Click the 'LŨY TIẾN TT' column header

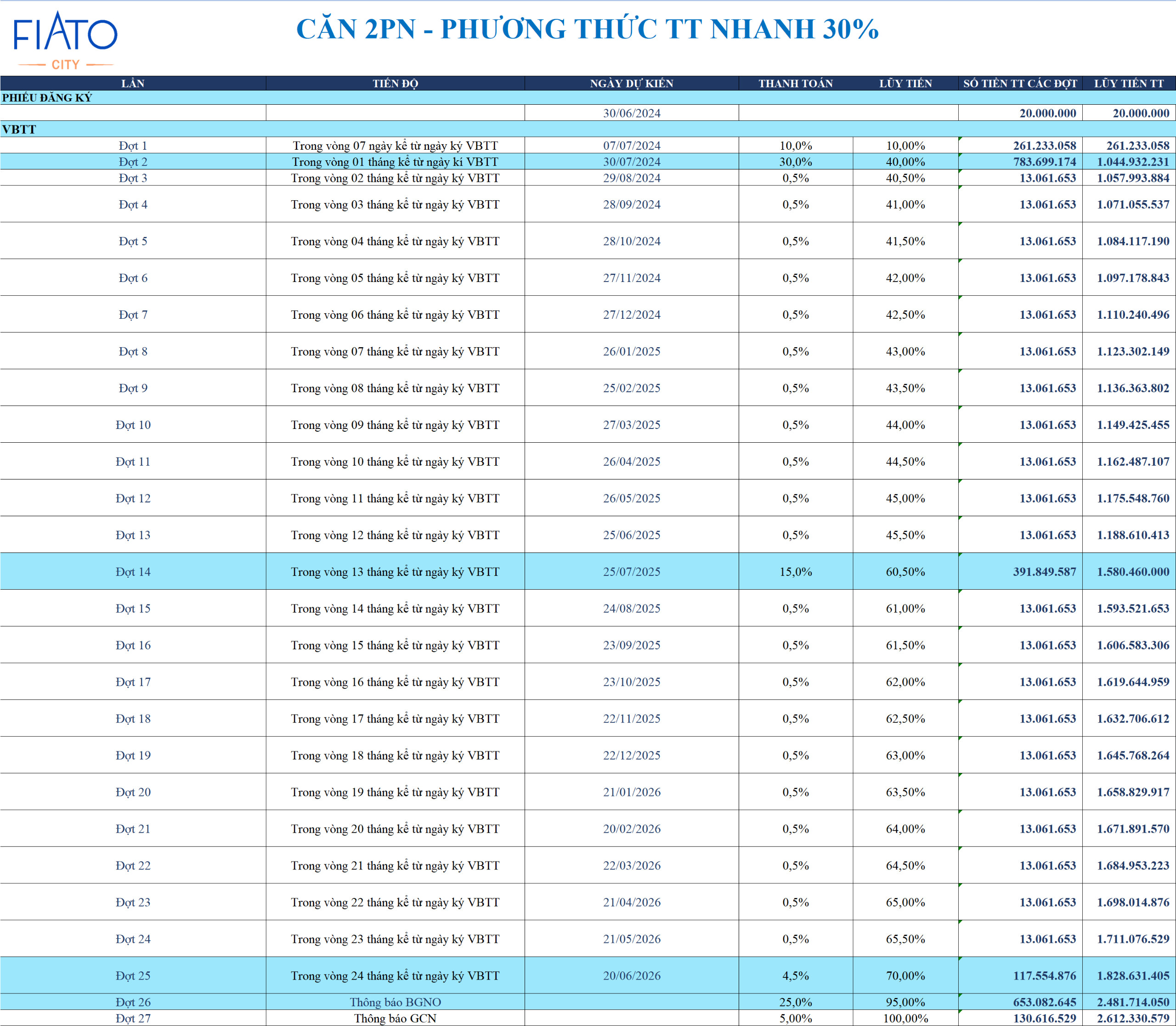[1129, 84]
